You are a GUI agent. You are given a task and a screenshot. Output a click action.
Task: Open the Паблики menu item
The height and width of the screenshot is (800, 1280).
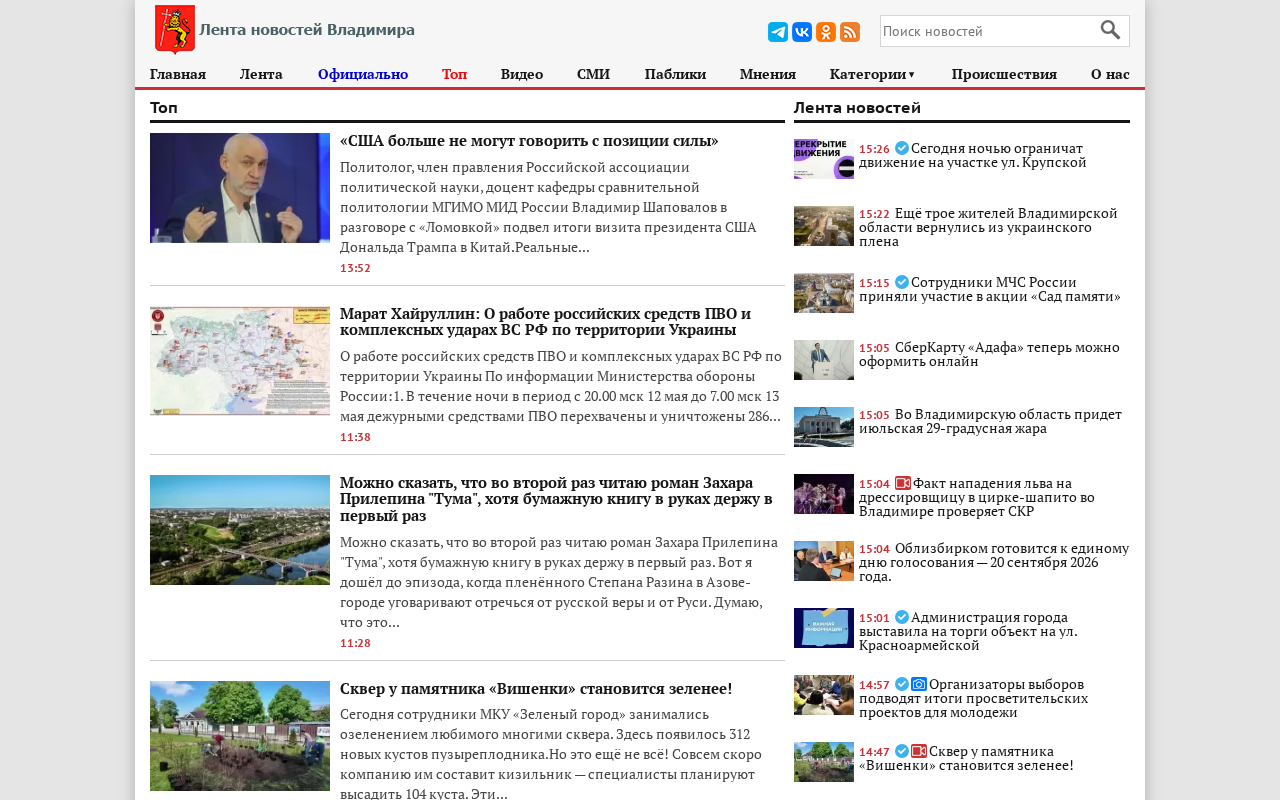(675, 74)
